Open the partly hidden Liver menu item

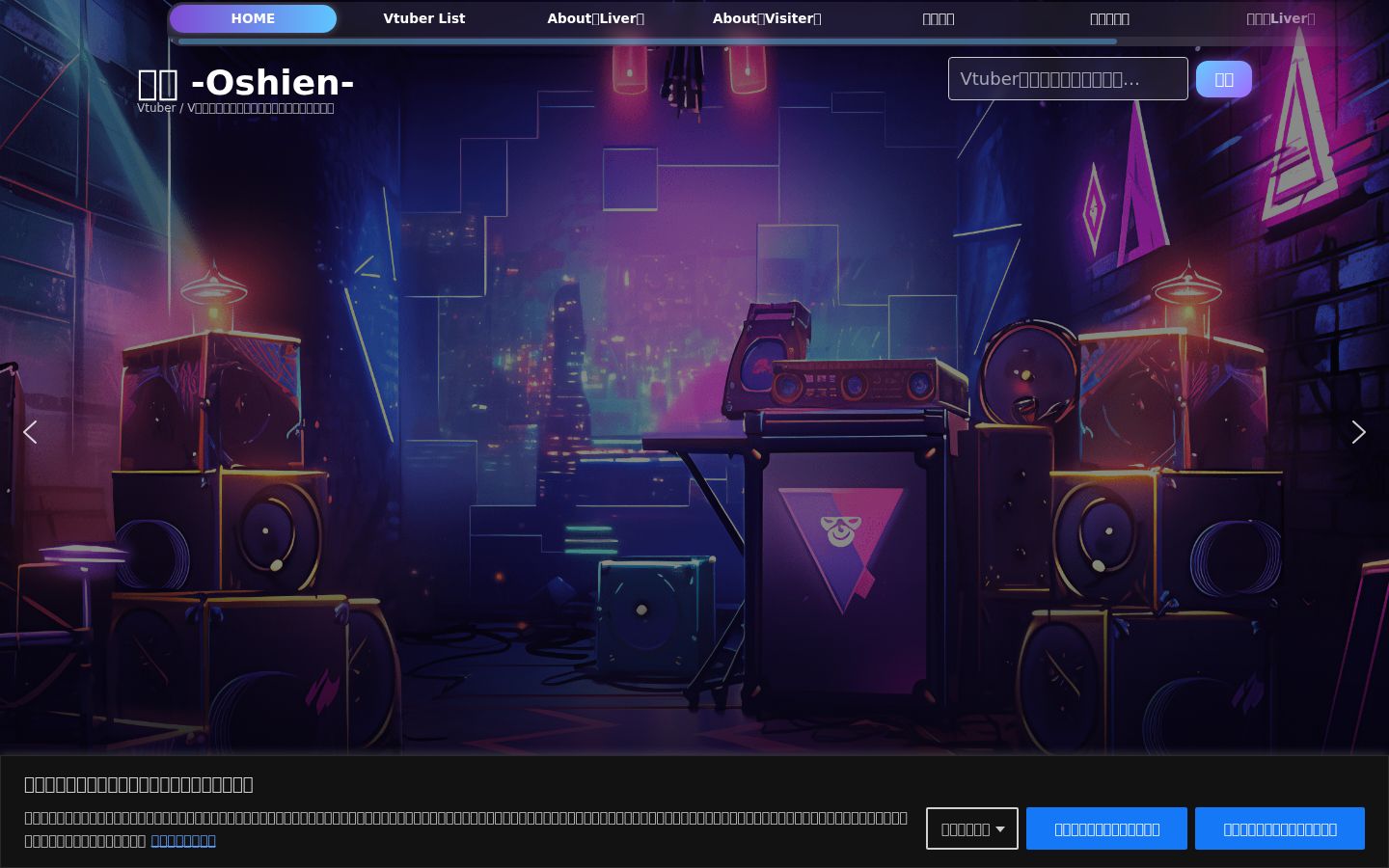1280,18
